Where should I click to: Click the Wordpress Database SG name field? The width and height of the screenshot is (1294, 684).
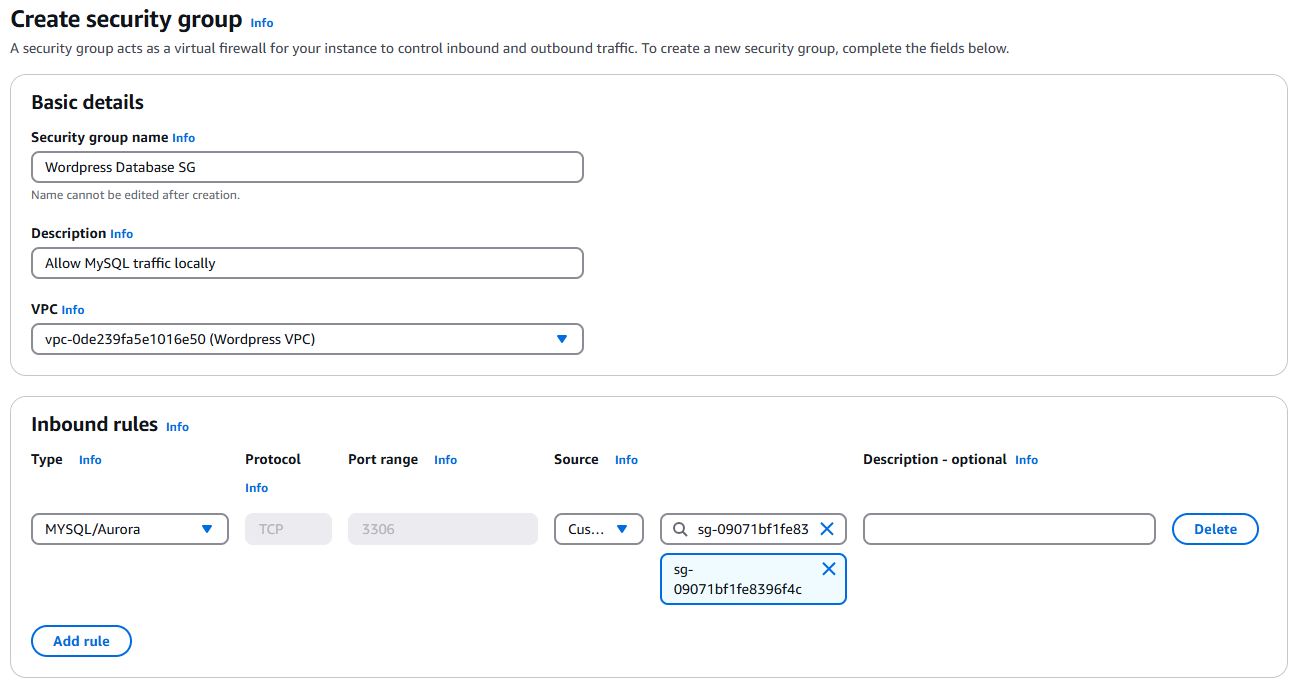click(x=307, y=167)
